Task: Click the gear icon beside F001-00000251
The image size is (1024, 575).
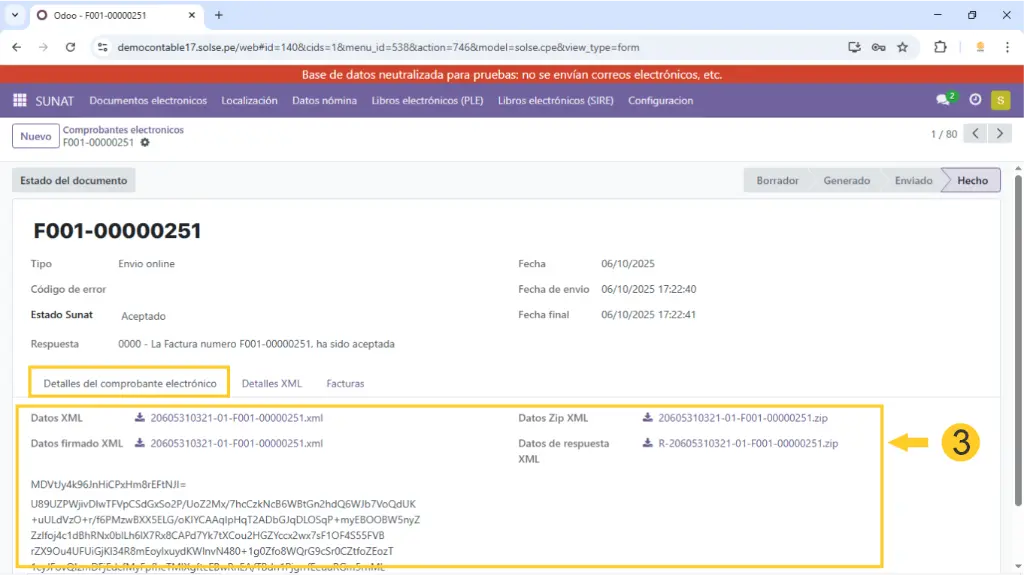Action: click(x=145, y=143)
